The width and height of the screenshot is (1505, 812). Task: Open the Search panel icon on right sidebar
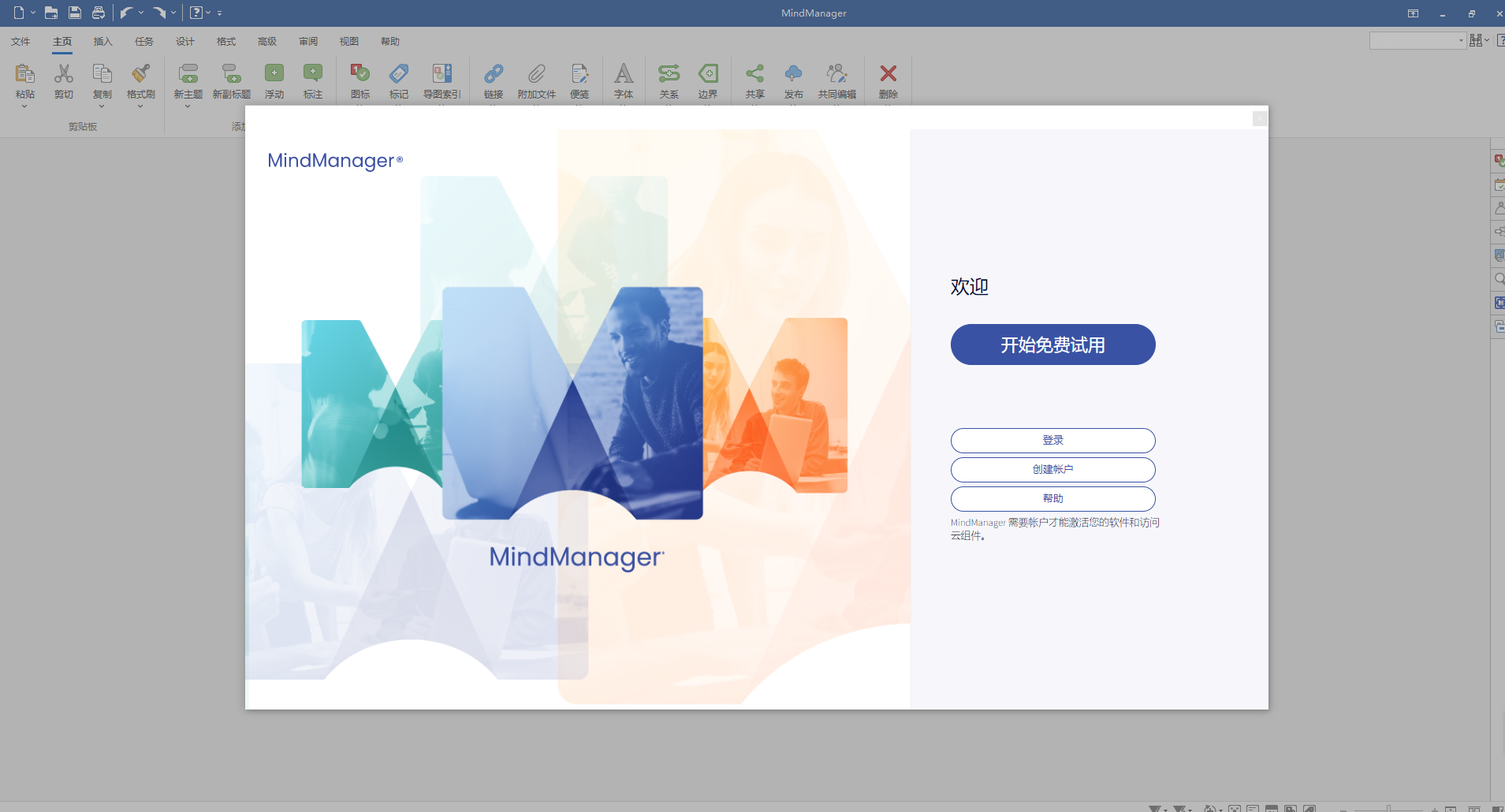click(1499, 278)
